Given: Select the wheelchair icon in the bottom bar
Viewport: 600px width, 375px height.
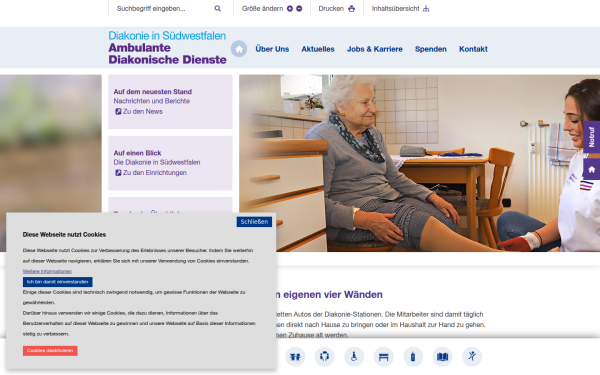Looking at the screenshot, I should click(x=354, y=357).
